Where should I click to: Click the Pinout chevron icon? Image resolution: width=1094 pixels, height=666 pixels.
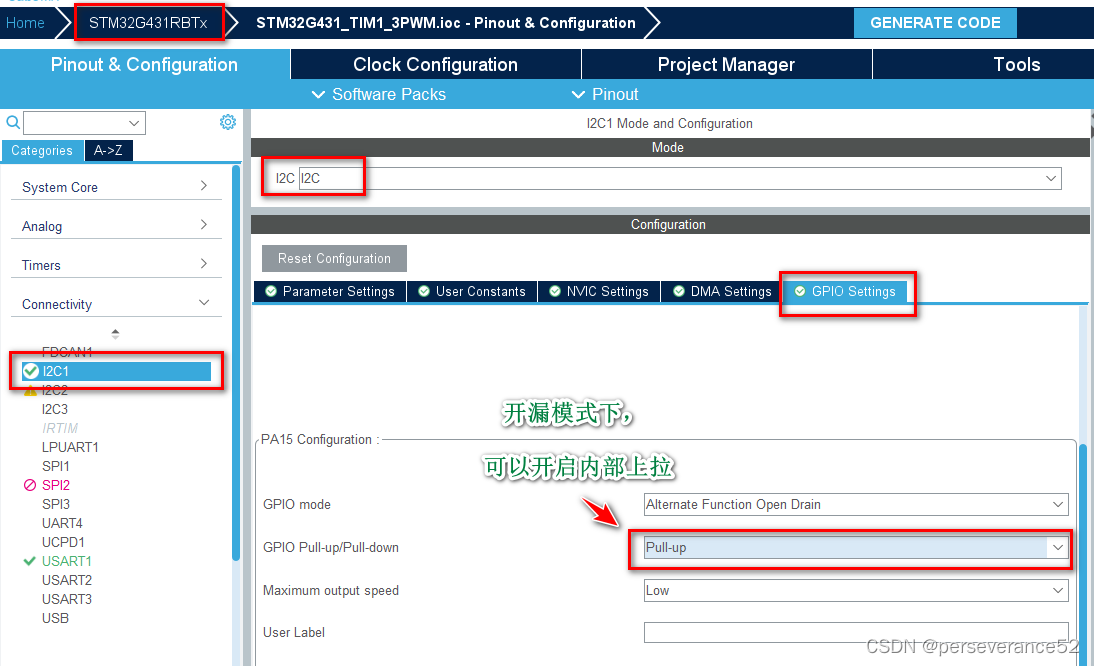(x=578, y=94)
